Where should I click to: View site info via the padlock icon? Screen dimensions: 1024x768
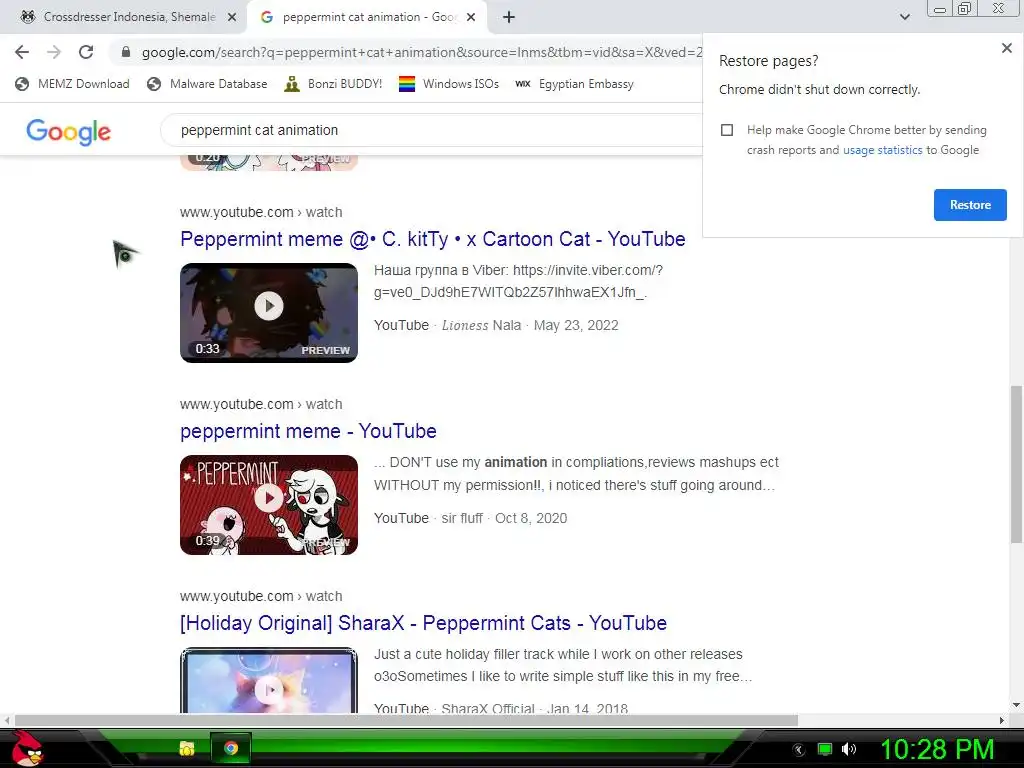pyautogui.click(x=126, y=52)
